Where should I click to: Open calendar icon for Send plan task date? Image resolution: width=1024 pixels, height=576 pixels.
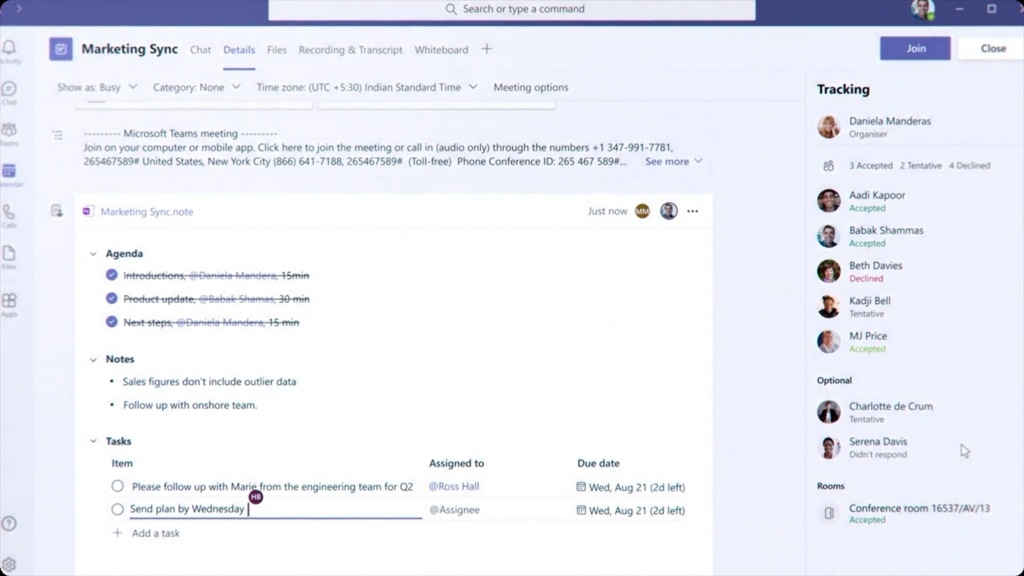tap(581, 510)
